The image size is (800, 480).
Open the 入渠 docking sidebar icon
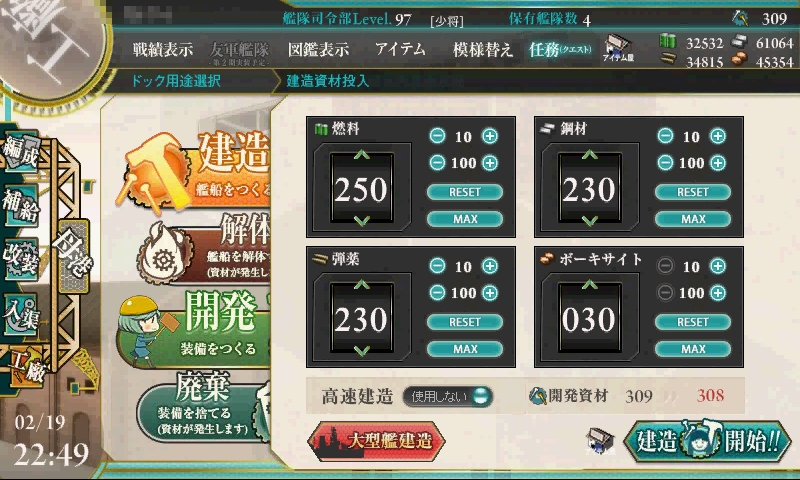(20, 313)
